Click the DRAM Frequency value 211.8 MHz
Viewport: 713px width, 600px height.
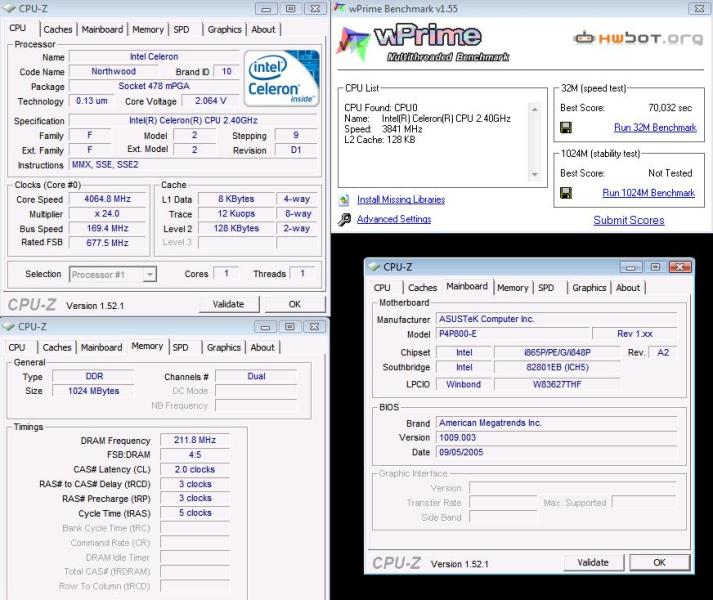195,440
